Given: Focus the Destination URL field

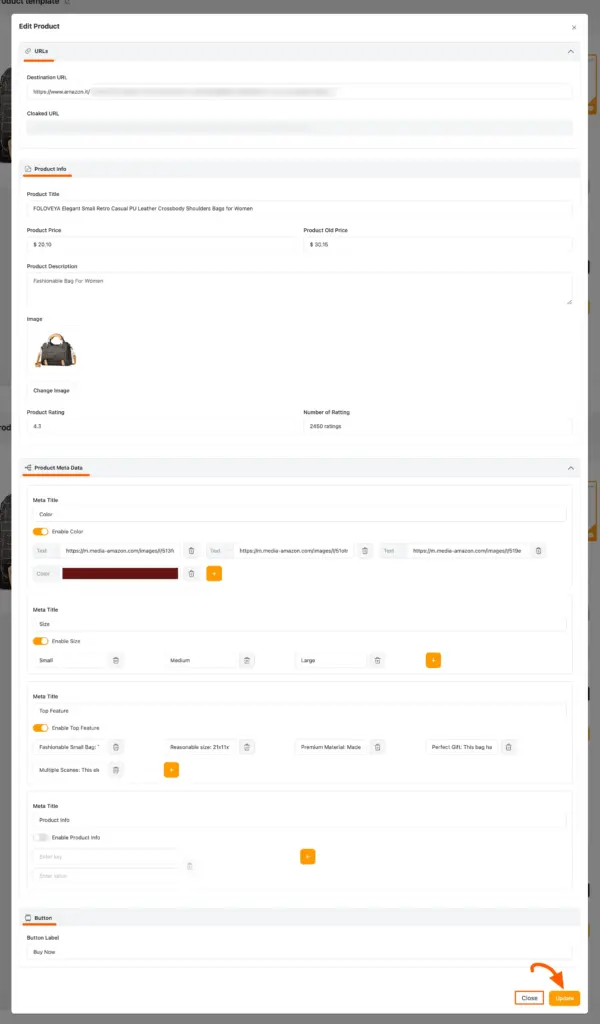Looking at the screenshot, I should [x=300, y=92].
